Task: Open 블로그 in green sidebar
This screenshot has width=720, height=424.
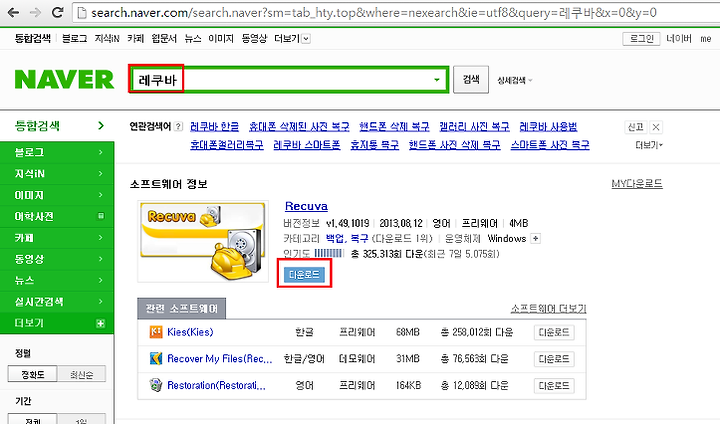Action: 57,152
